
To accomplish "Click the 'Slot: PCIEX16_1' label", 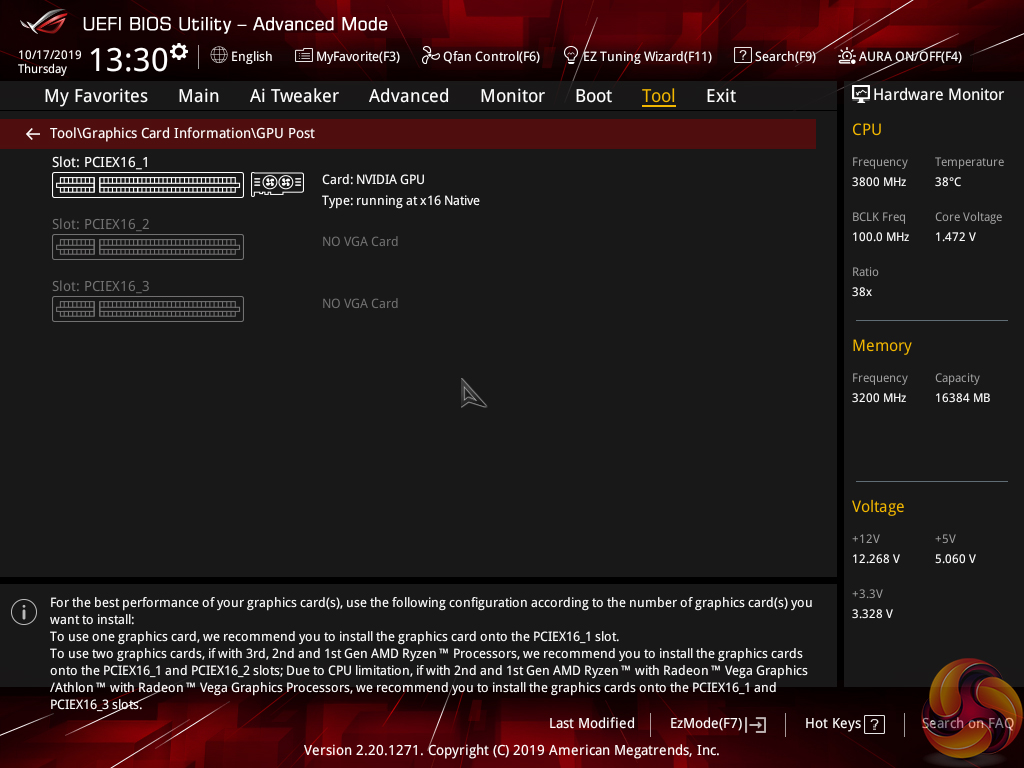I will point(101,163).
